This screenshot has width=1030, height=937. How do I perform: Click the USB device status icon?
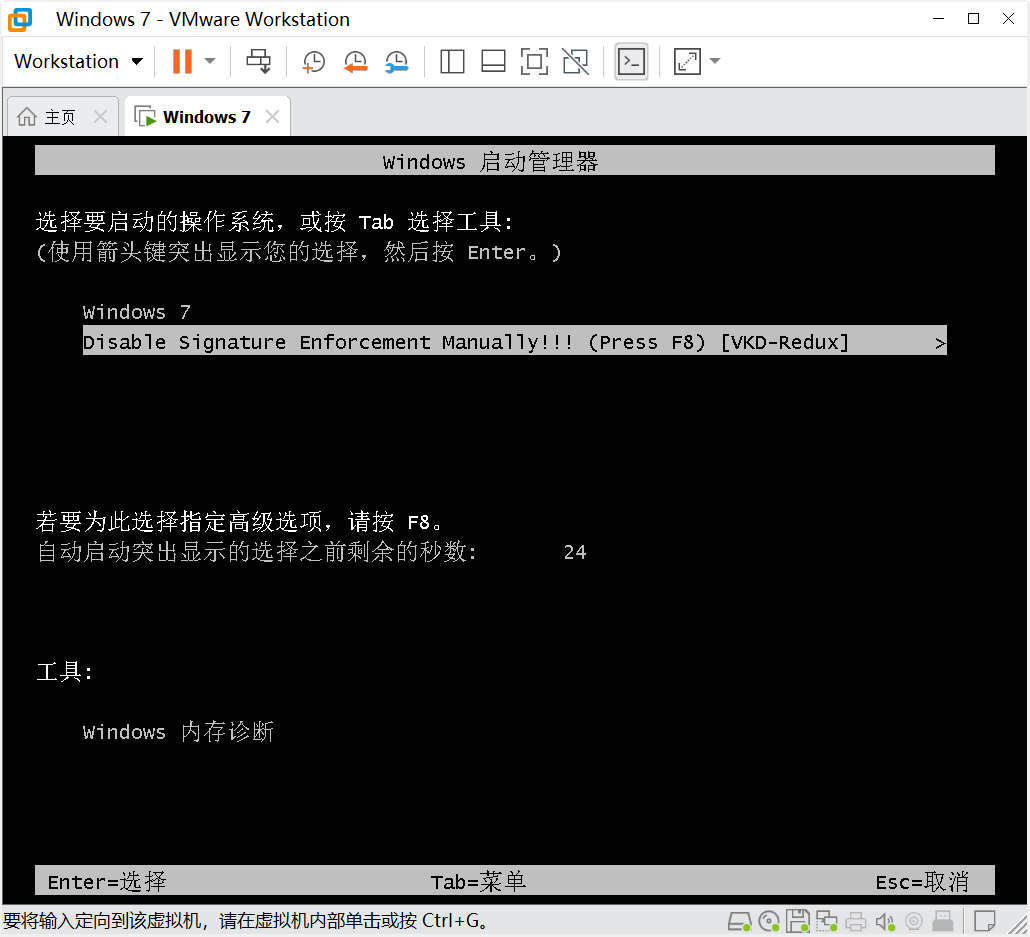click(943, 921)
